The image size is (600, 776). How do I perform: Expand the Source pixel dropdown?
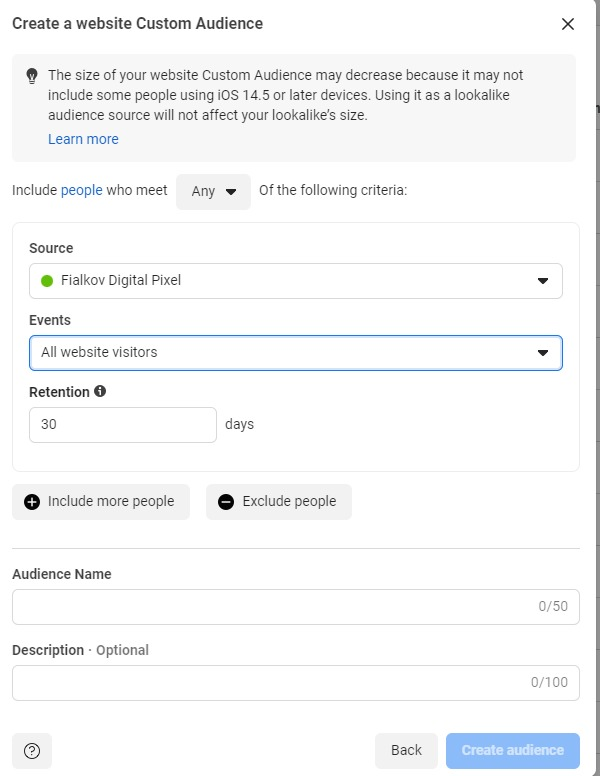click(x=296, y=281)
